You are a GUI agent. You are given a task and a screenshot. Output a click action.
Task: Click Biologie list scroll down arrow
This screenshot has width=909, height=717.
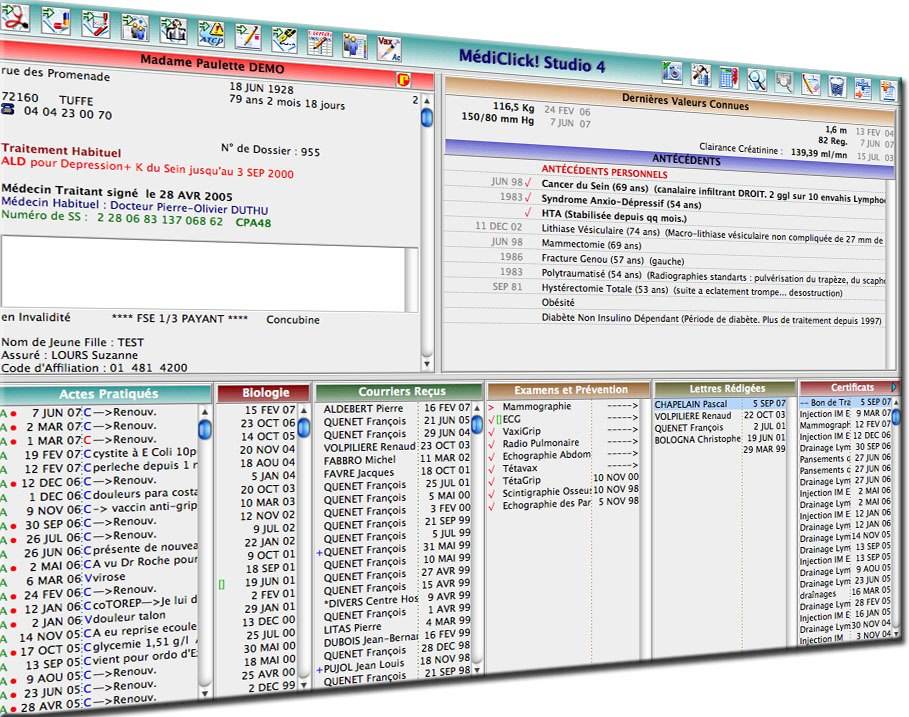click(x=304, y=684)
